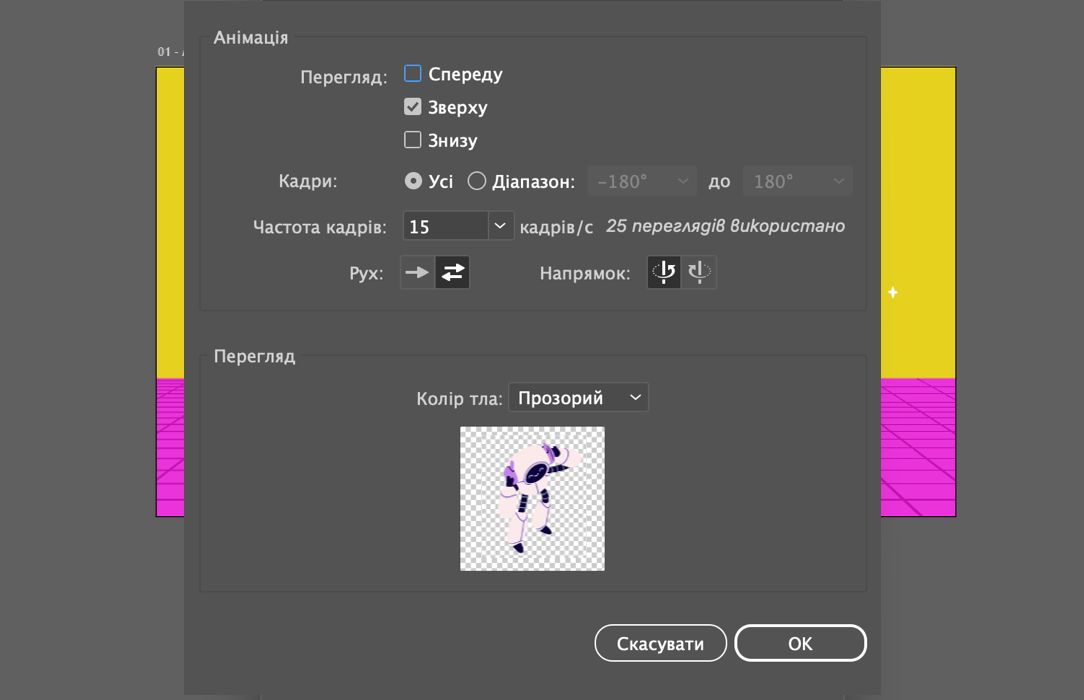The width and height of the screenshot is (1084, 700).
Task: Select the Усі frames radio button
Action: click(x=413, y=182)
